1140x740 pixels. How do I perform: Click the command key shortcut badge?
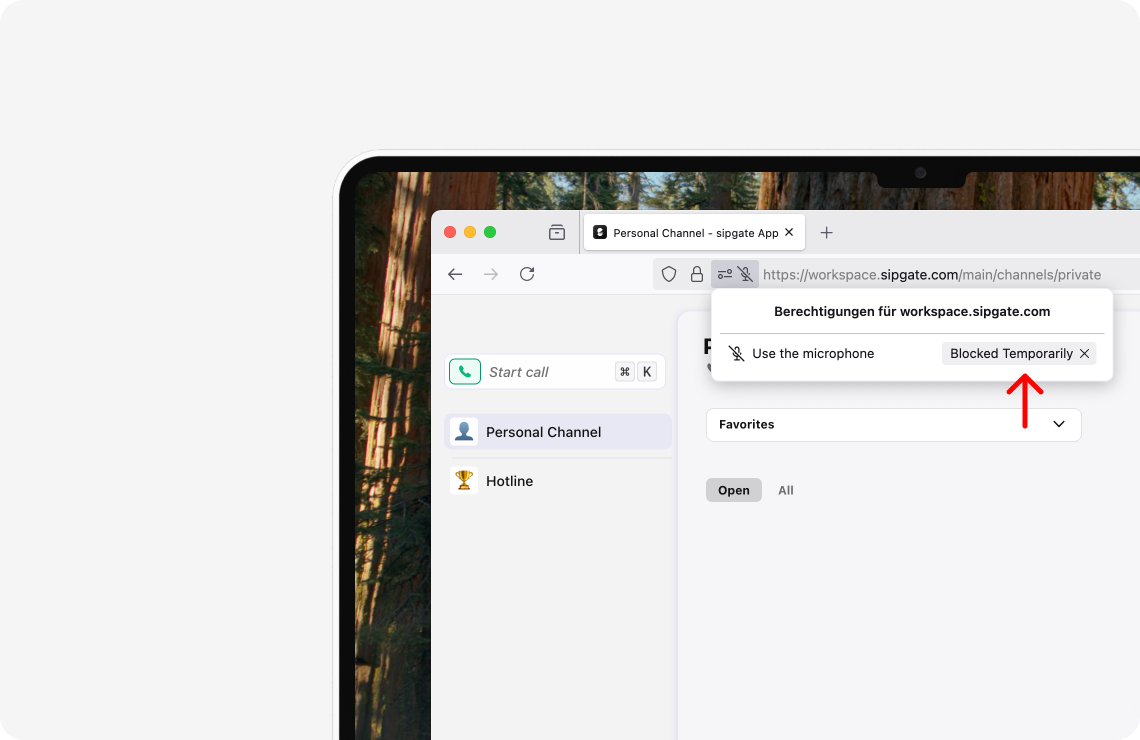(625, 371)
